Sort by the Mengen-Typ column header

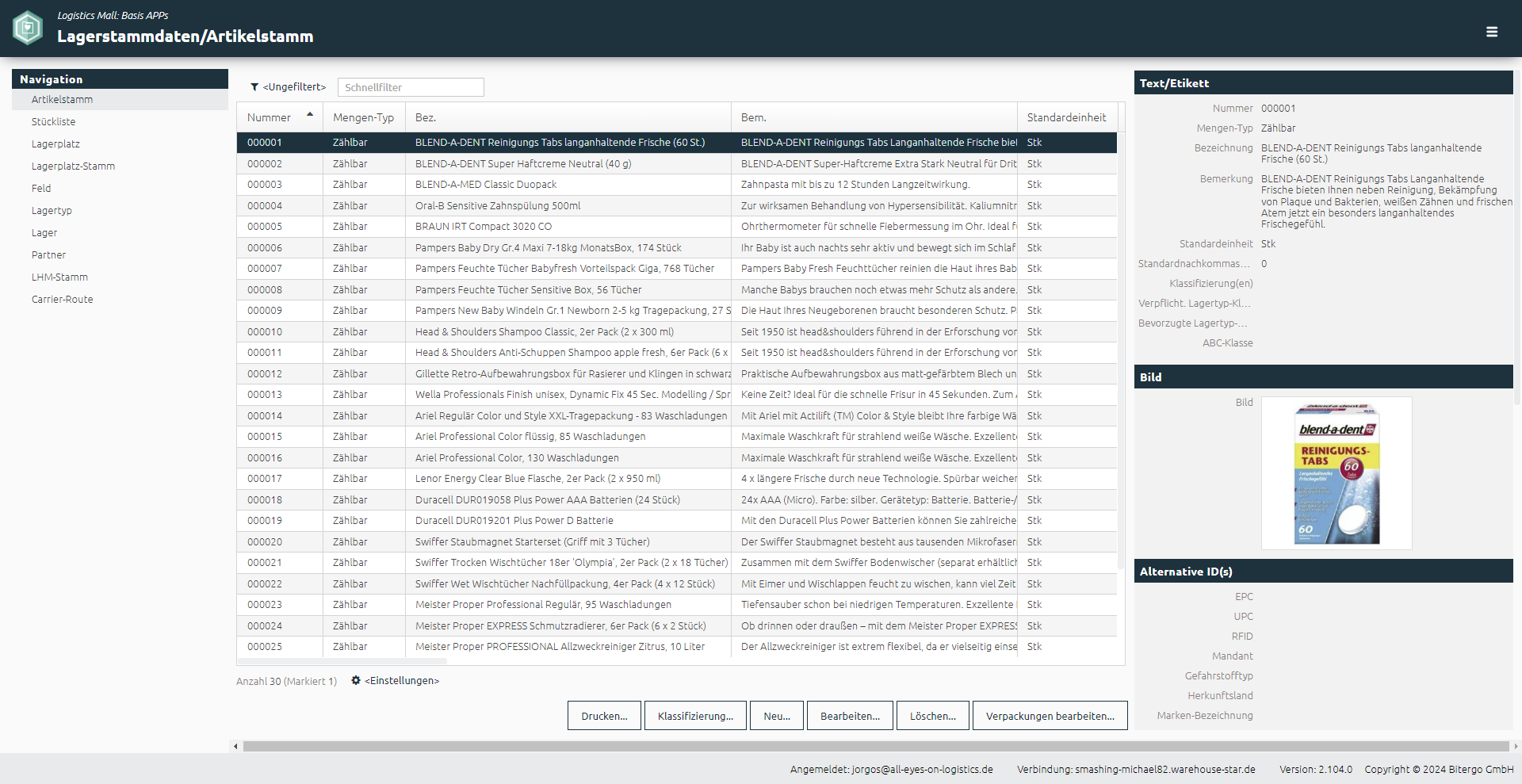coord(364,117)
